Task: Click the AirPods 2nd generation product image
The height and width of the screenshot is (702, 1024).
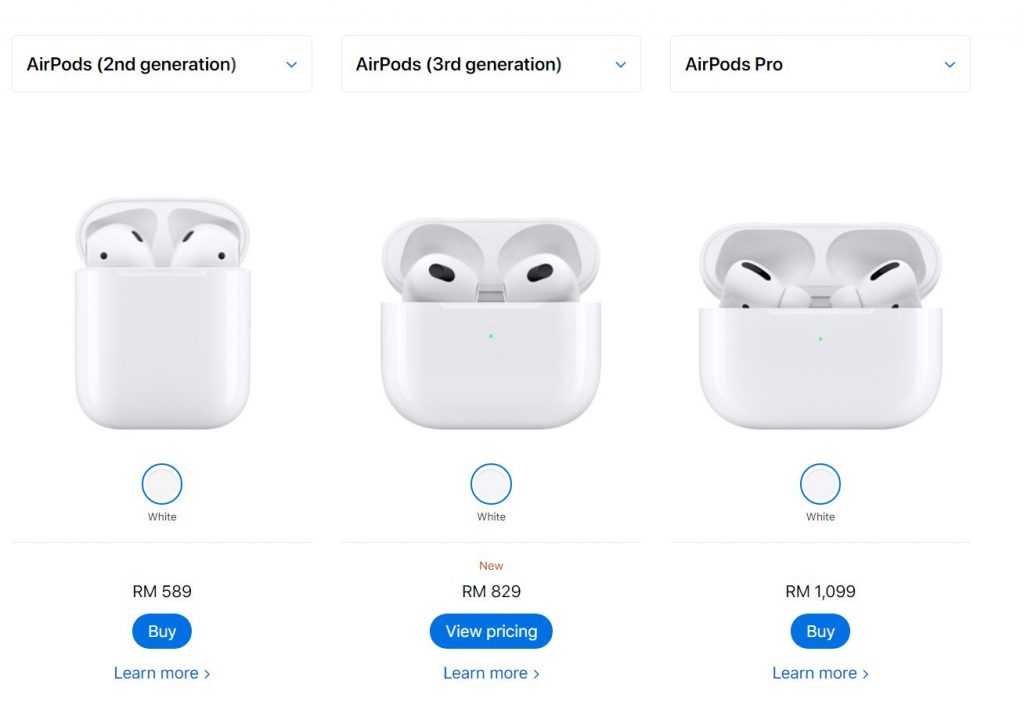Action: pyautogui.click(x=163, y=313)
